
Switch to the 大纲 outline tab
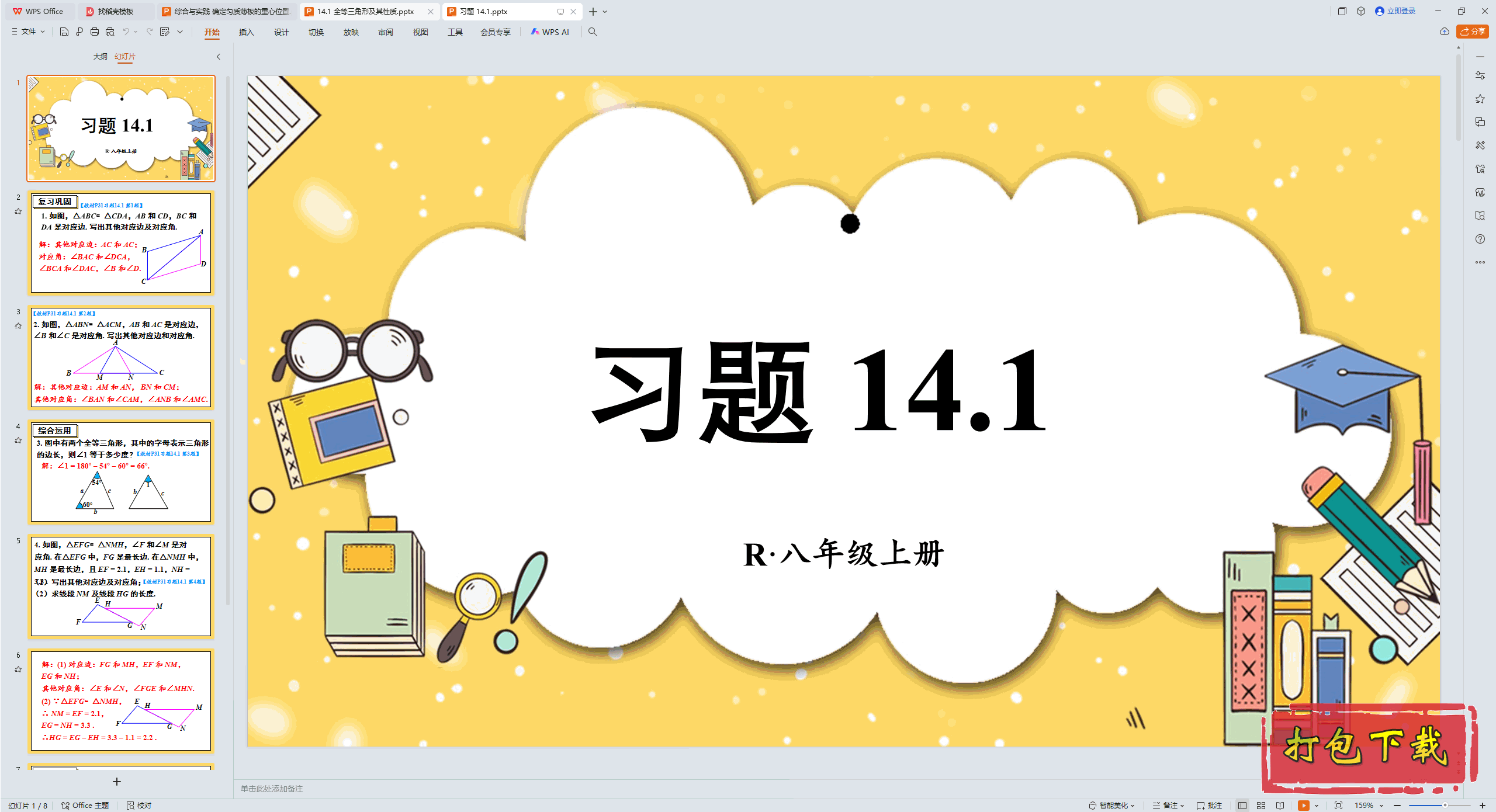[x=100, y=57]
